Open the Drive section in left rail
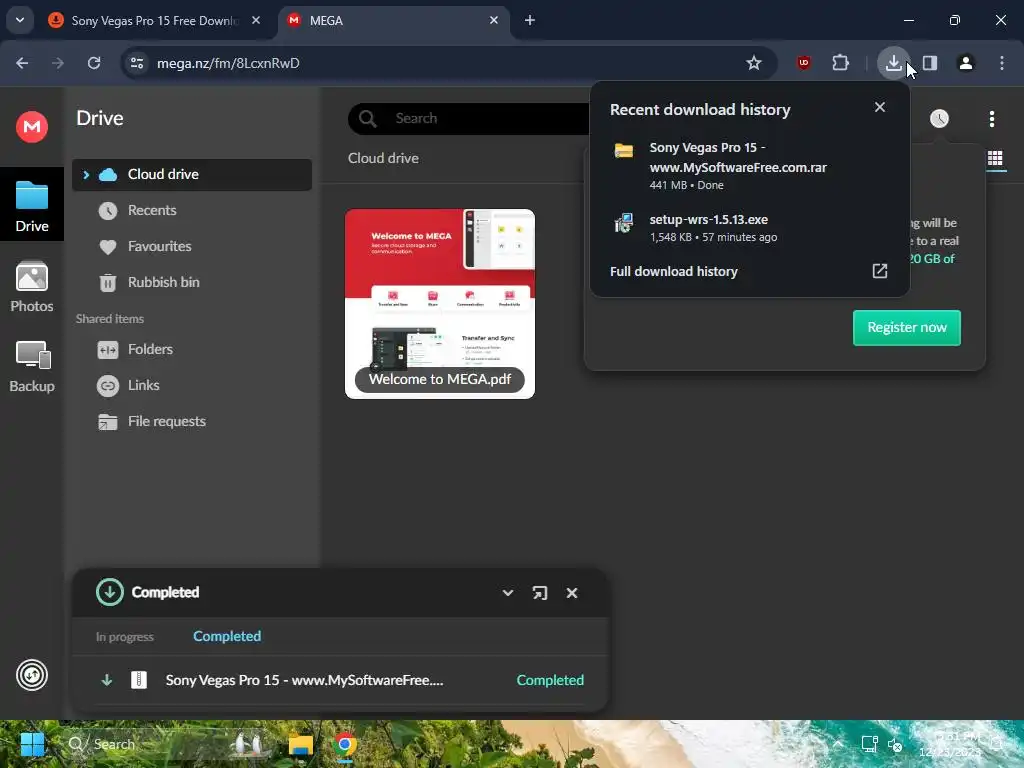Screen dimensions: 1024x768 tap(32, 205)
